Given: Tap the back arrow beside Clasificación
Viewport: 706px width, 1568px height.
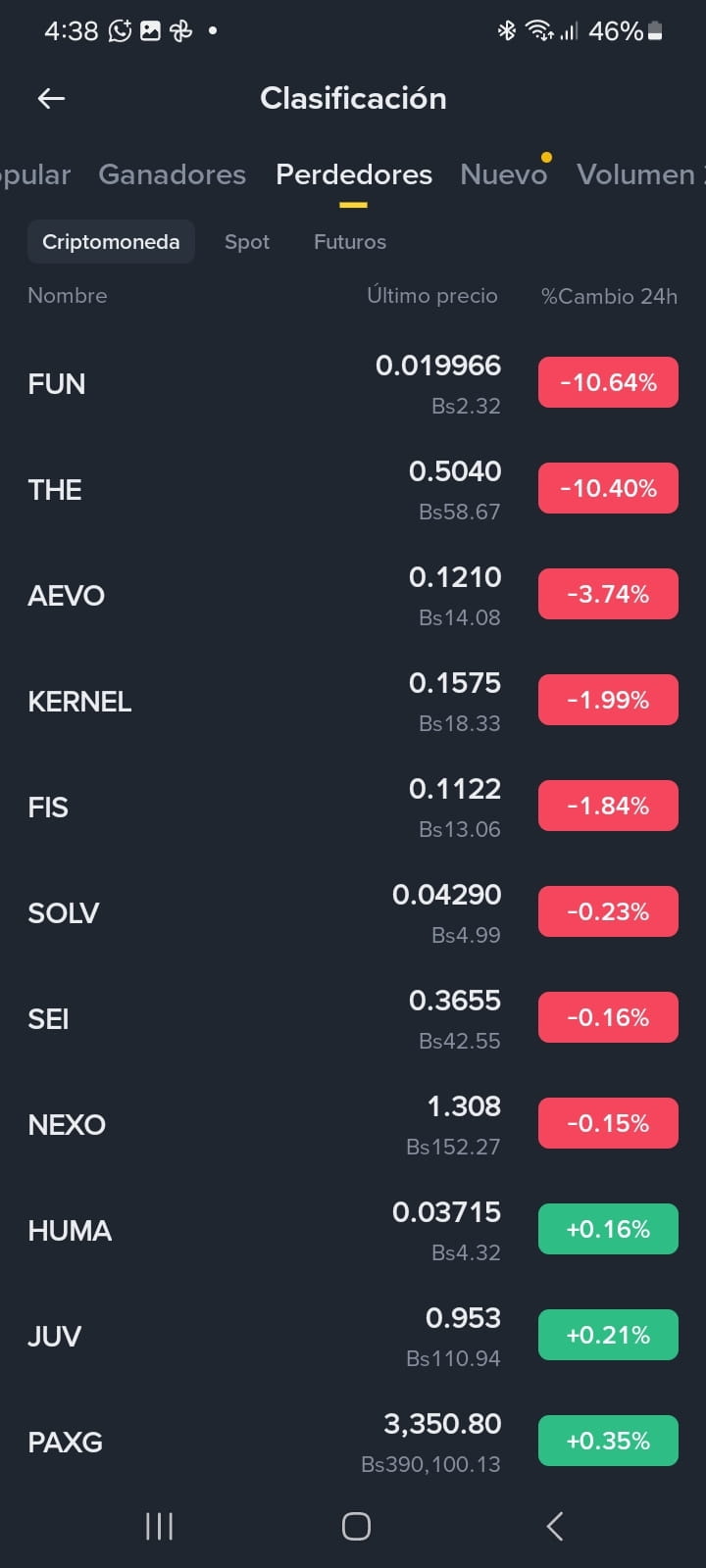Looking at the screenshot, I should tap(51, 98).
